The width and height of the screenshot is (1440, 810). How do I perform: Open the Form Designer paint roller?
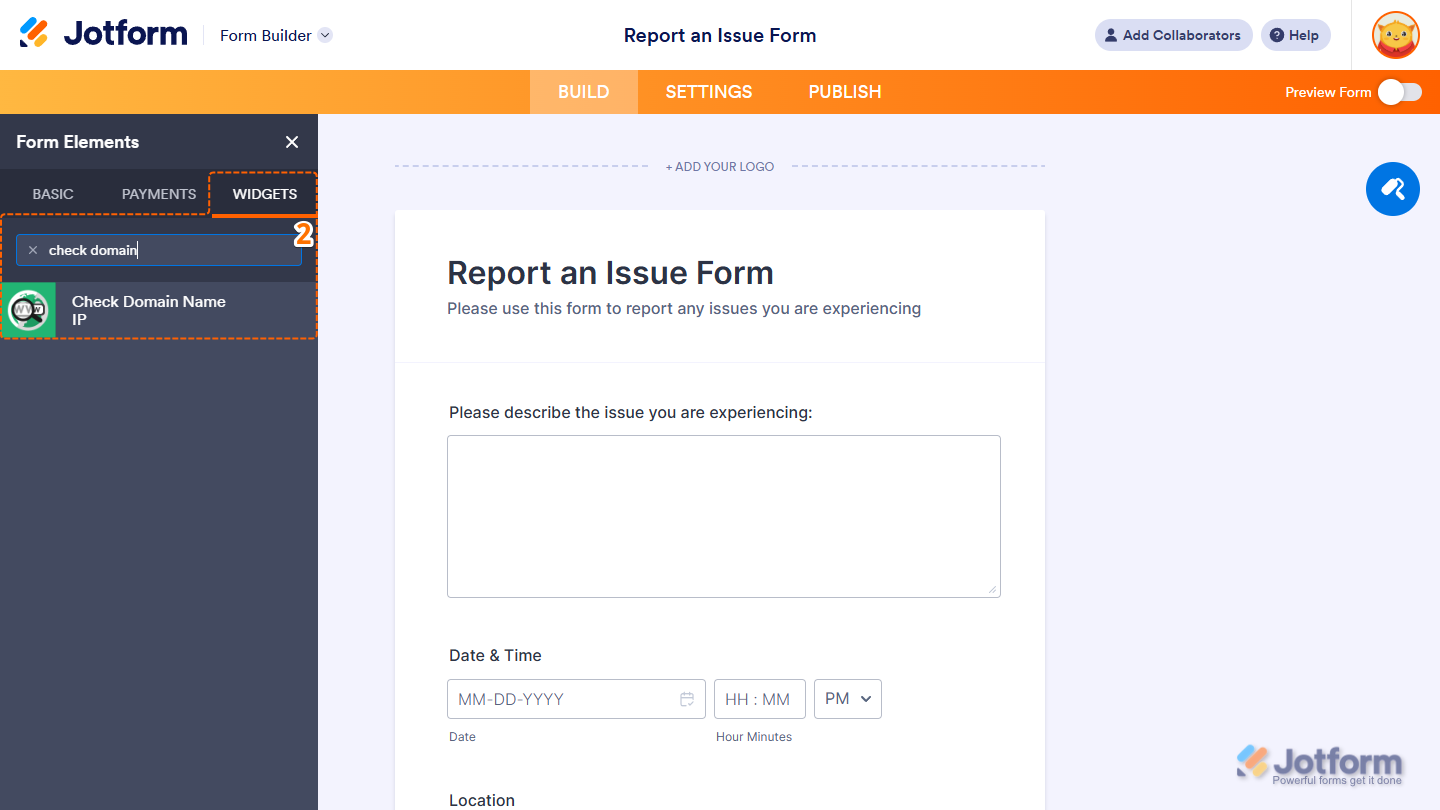1392,189
